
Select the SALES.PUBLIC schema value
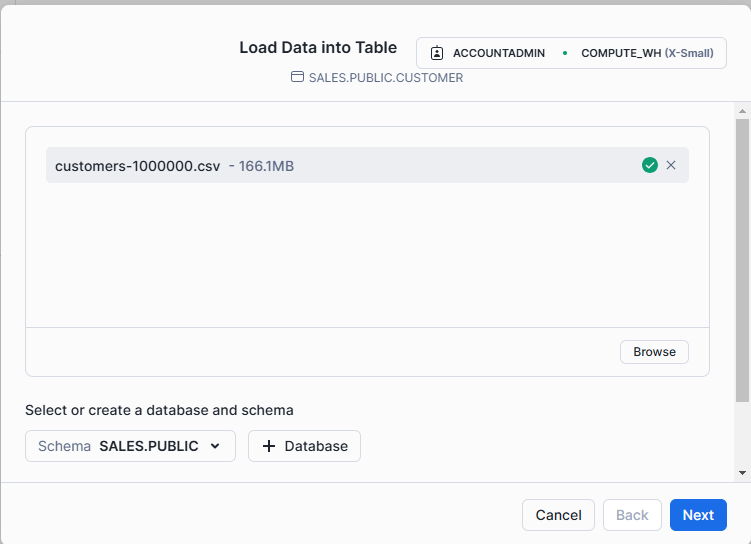149,446
